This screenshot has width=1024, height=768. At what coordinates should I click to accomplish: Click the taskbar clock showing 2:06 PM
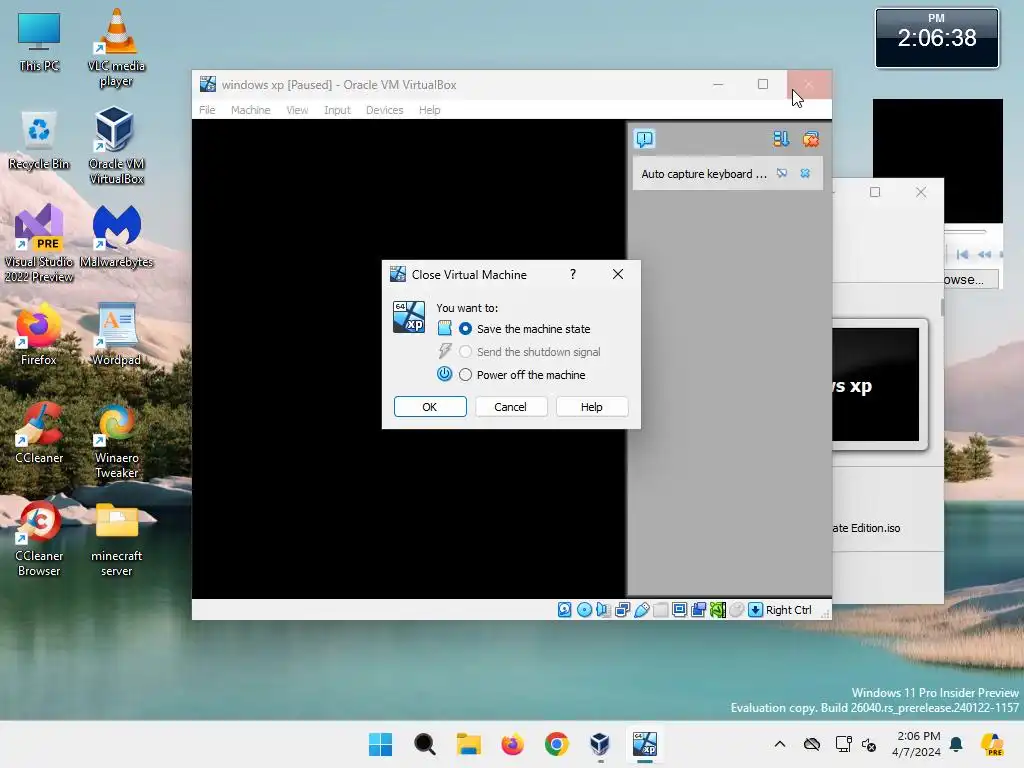pos(917,744)
